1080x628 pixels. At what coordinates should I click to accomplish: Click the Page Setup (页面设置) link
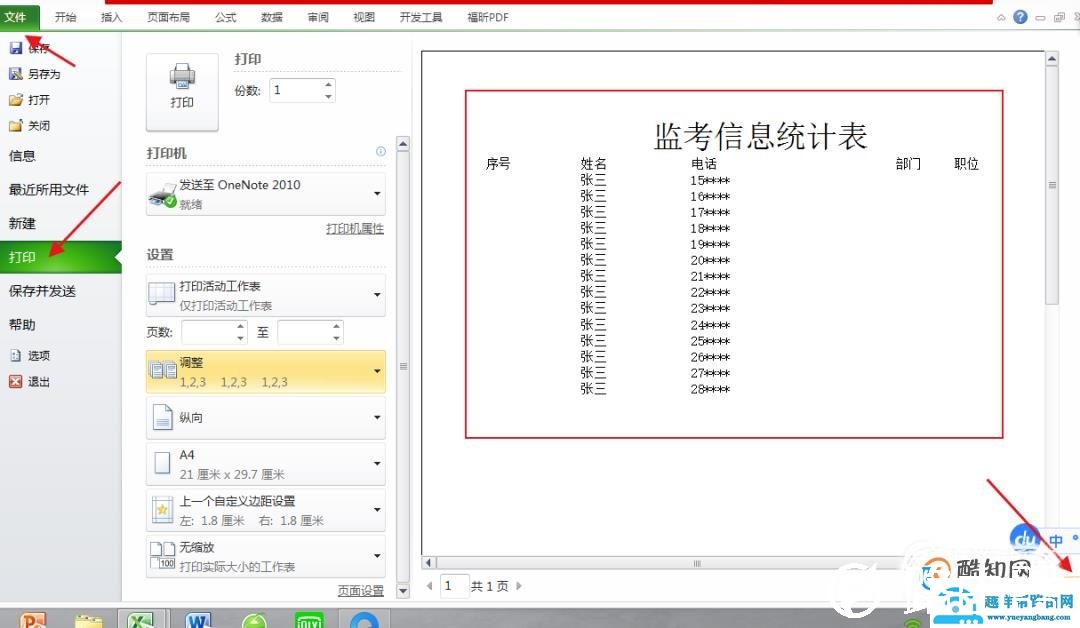pyautogui.click(x=360, y=591)
